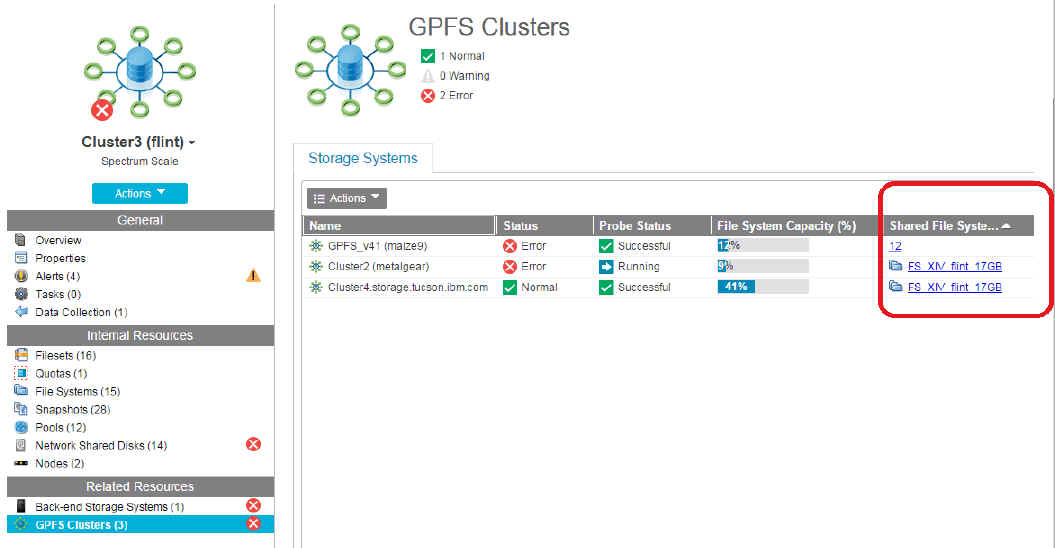The image size is (1055, 548).
Task: Click the 9% capacity bar for Cluster2
Action: (763, 266)
